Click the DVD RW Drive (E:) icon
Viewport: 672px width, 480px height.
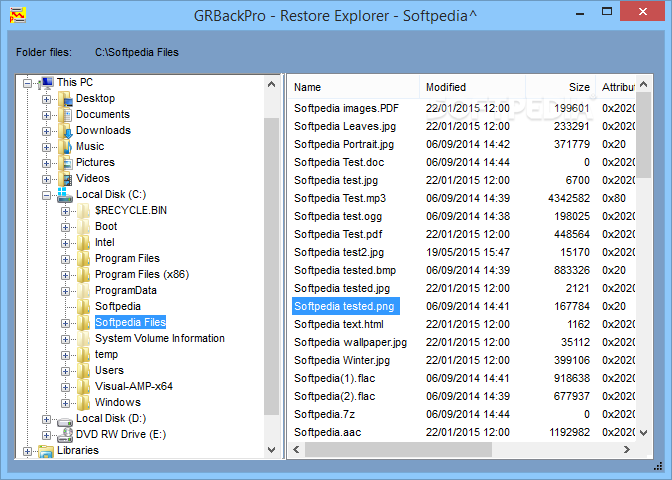pos(65,435)
